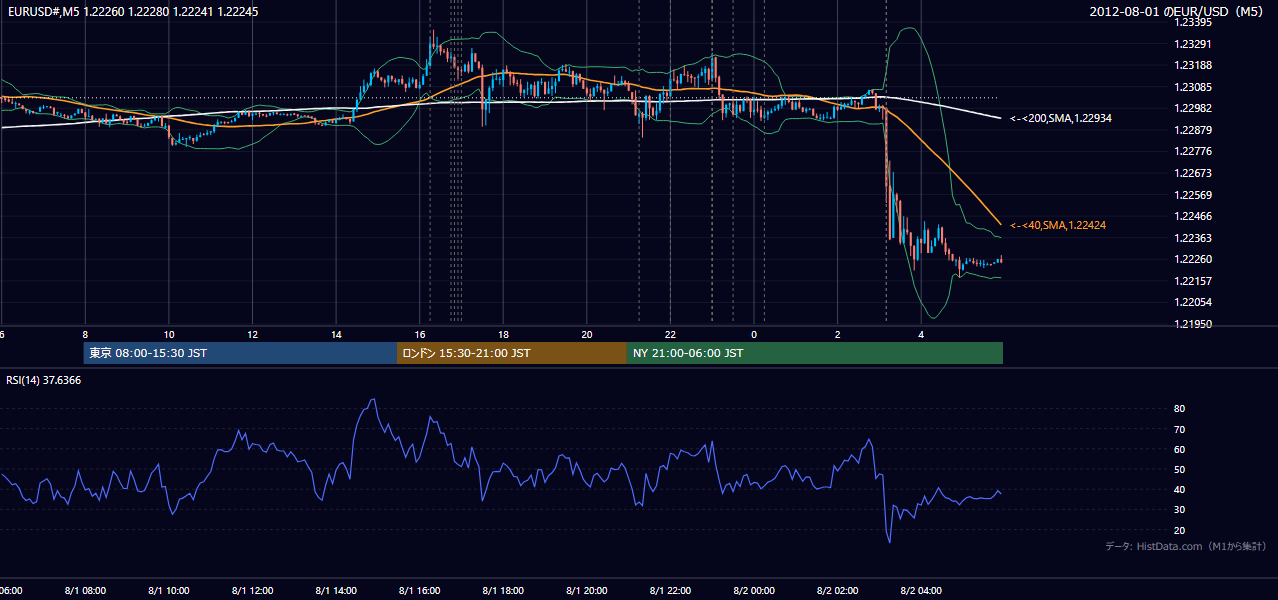Click RSI axis level 40
The width and height of the screenshot is (1278, 600).
click(1179, 489)
